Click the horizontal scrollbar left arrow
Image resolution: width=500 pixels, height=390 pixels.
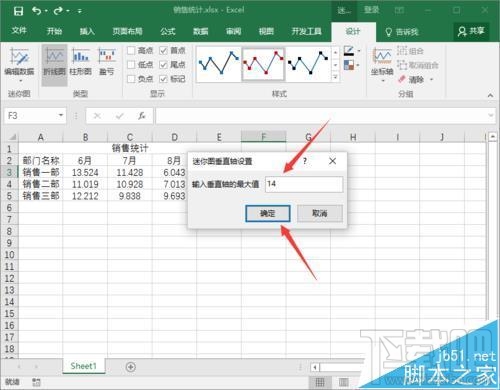[x=315, y=367]
